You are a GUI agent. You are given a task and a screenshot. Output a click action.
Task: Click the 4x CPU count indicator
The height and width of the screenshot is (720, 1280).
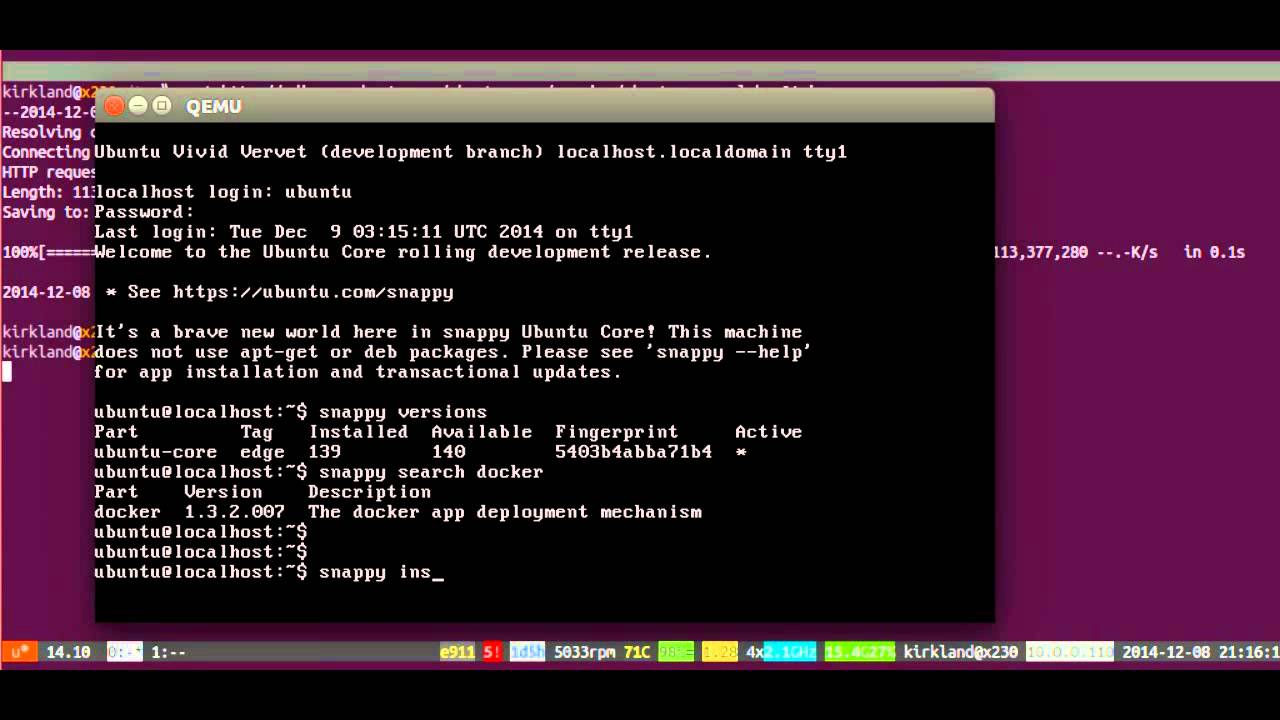click(755, 652)
